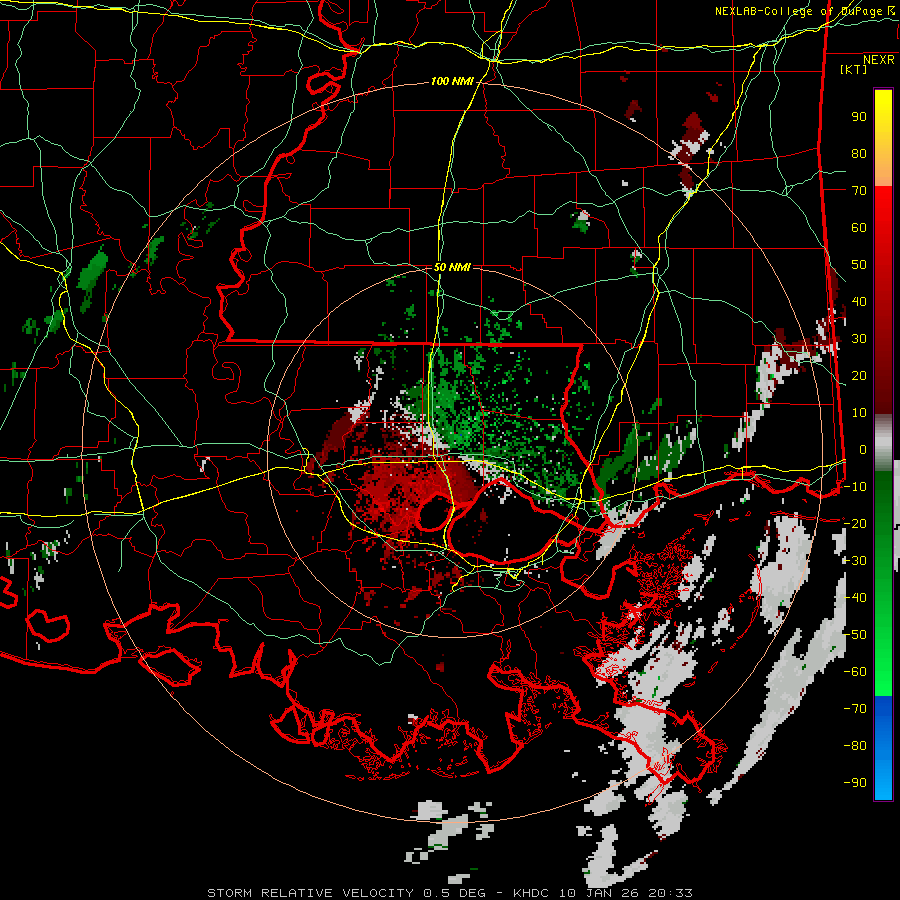Click the 90 value on velocity scale
The height and width of the screenshot is (900, 900).
859,117
